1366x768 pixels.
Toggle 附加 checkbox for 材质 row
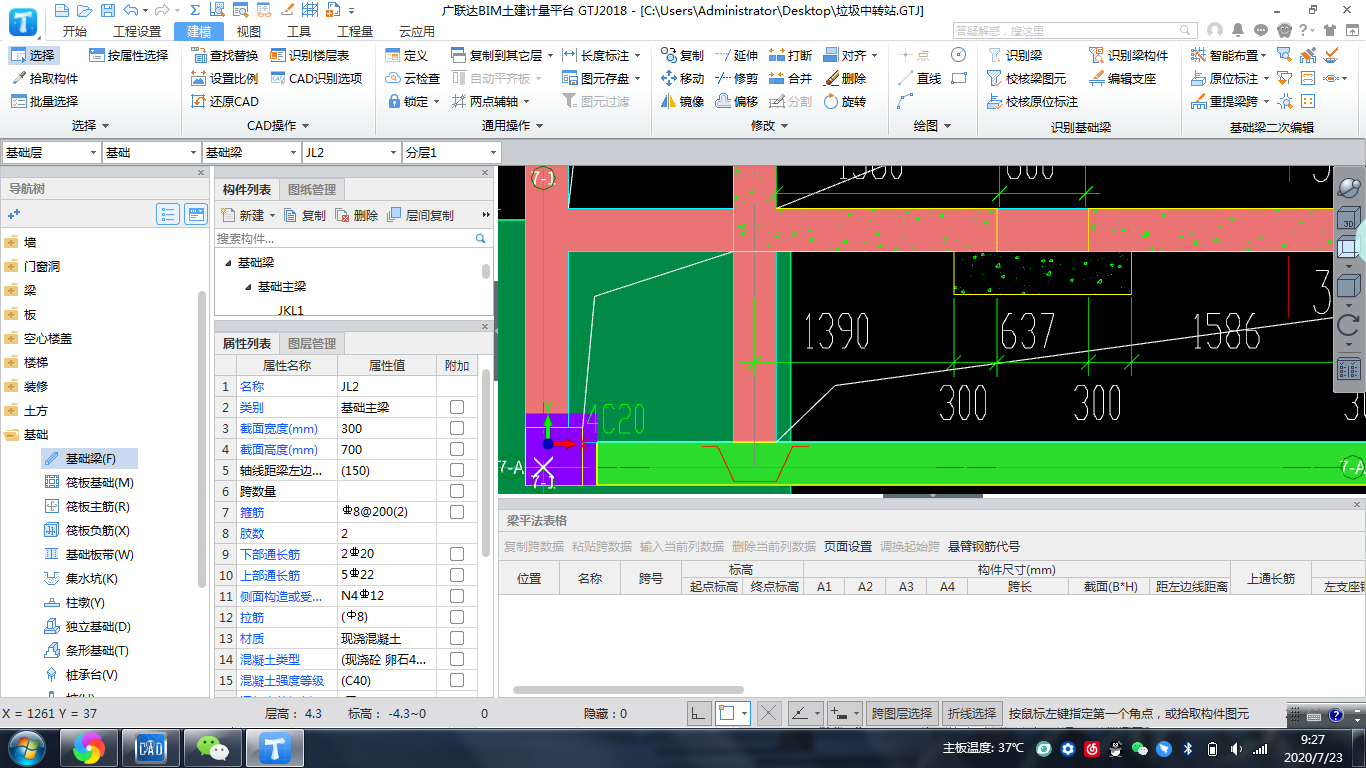coord(457,638)
